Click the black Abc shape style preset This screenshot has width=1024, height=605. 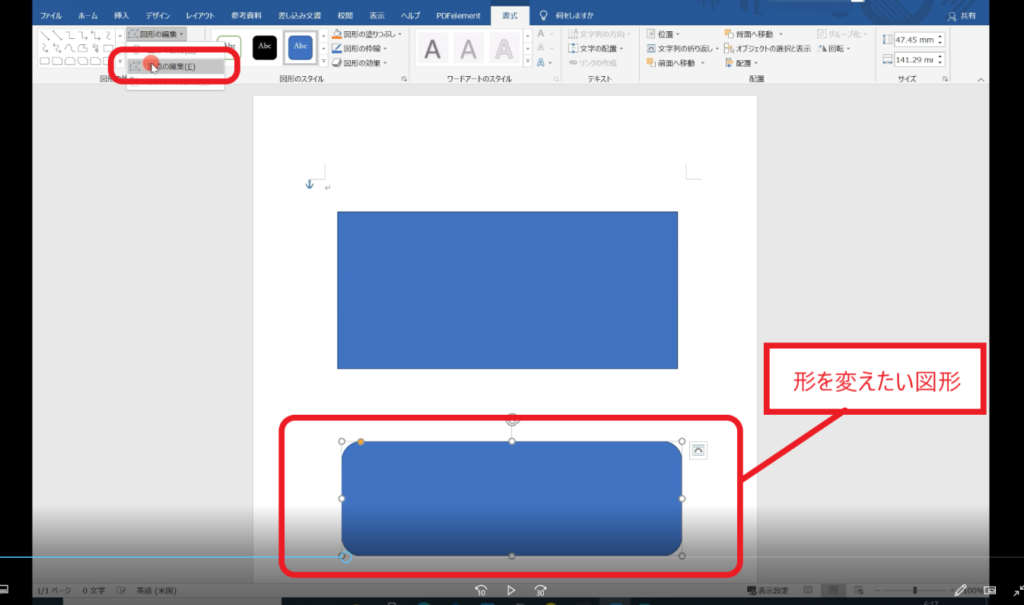[x=265, y=46]
